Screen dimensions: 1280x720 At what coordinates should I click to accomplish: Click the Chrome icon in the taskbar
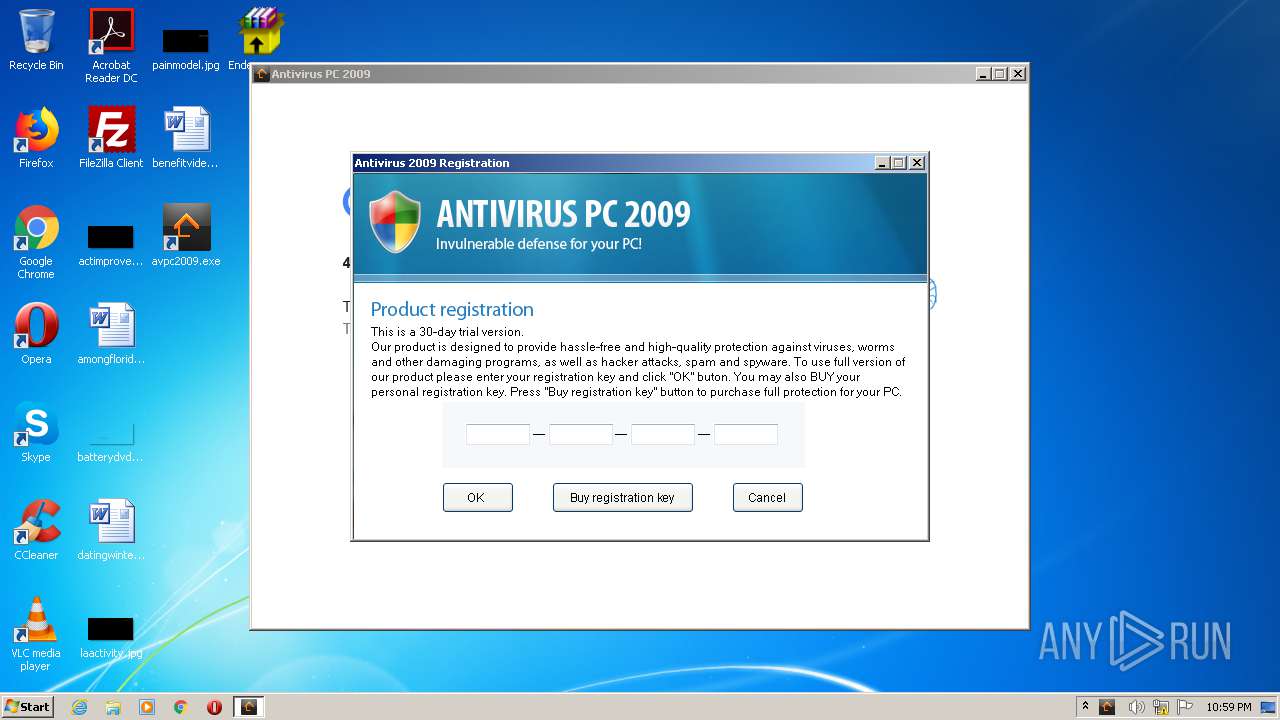[x=181, y=707]
